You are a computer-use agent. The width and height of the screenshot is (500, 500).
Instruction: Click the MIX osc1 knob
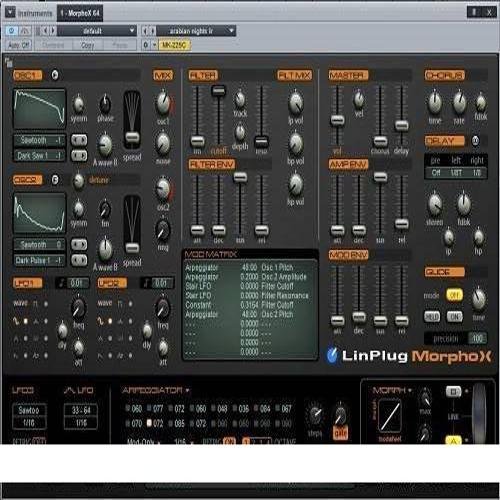(163, 103)
